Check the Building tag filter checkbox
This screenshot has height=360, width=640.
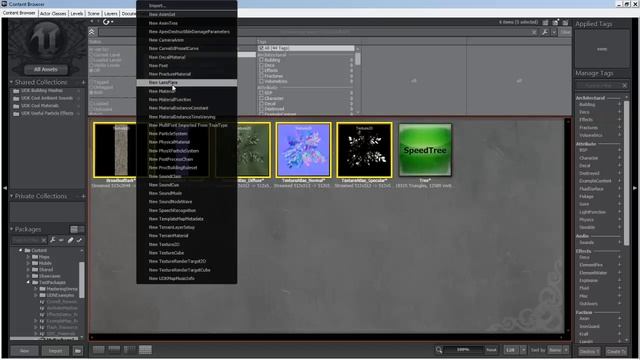[x=261, y=60]
